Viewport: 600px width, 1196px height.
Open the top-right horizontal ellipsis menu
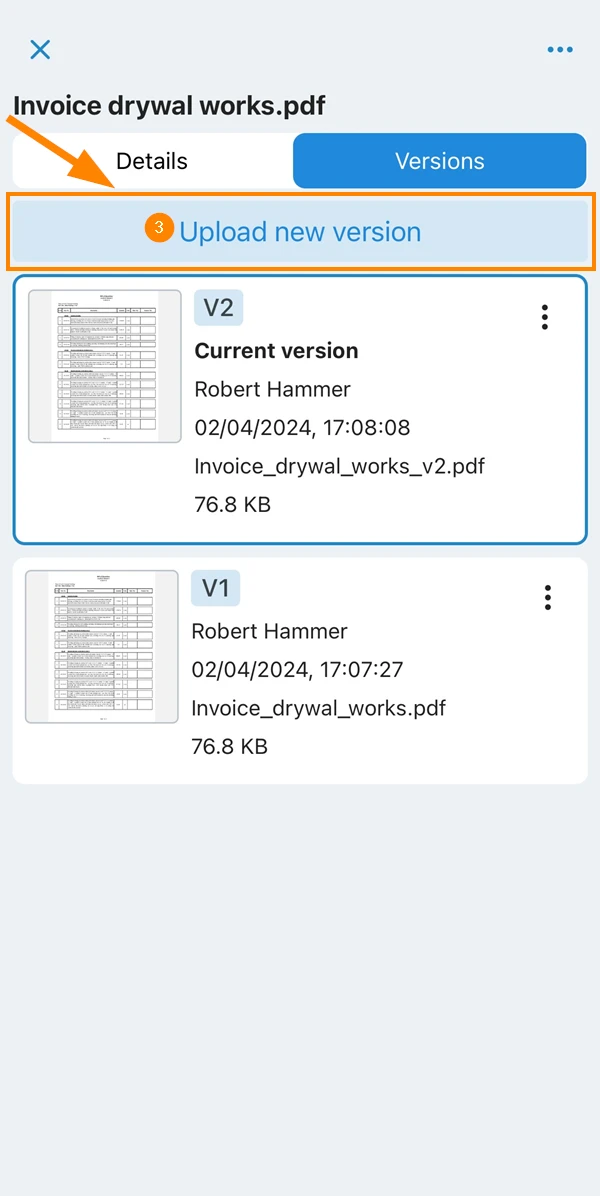tap(560, 50)
